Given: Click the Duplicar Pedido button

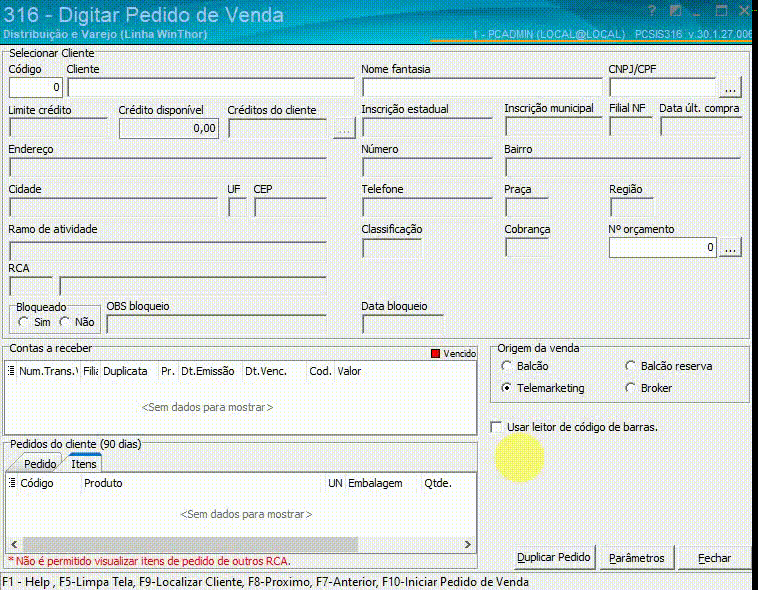Looking at the screenshot, I should [x=554, y=558].
